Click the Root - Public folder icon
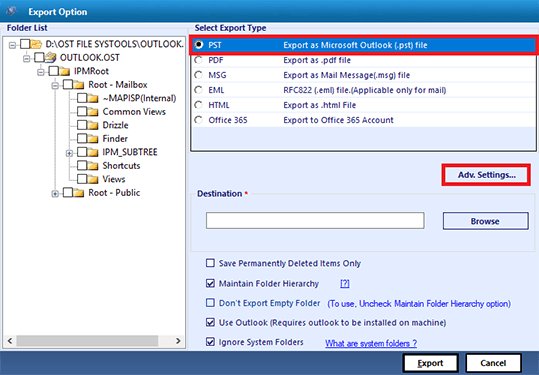The image size is (539, 375). tap(79, 193)
